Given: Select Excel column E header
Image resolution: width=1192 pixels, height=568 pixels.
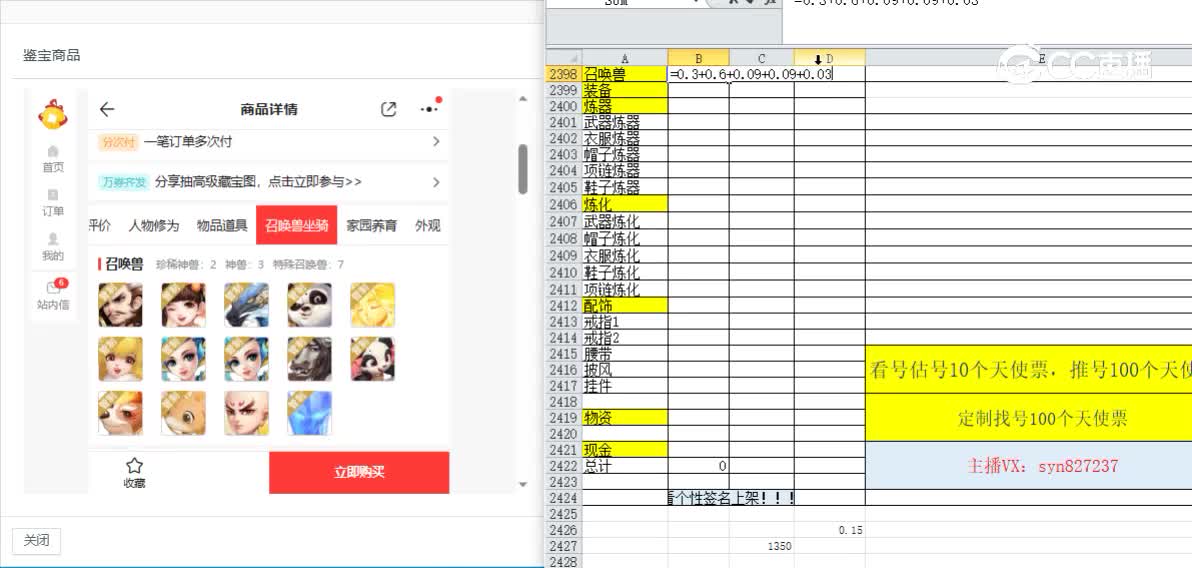Looking at the screenshot, I should coord(1029,58).
